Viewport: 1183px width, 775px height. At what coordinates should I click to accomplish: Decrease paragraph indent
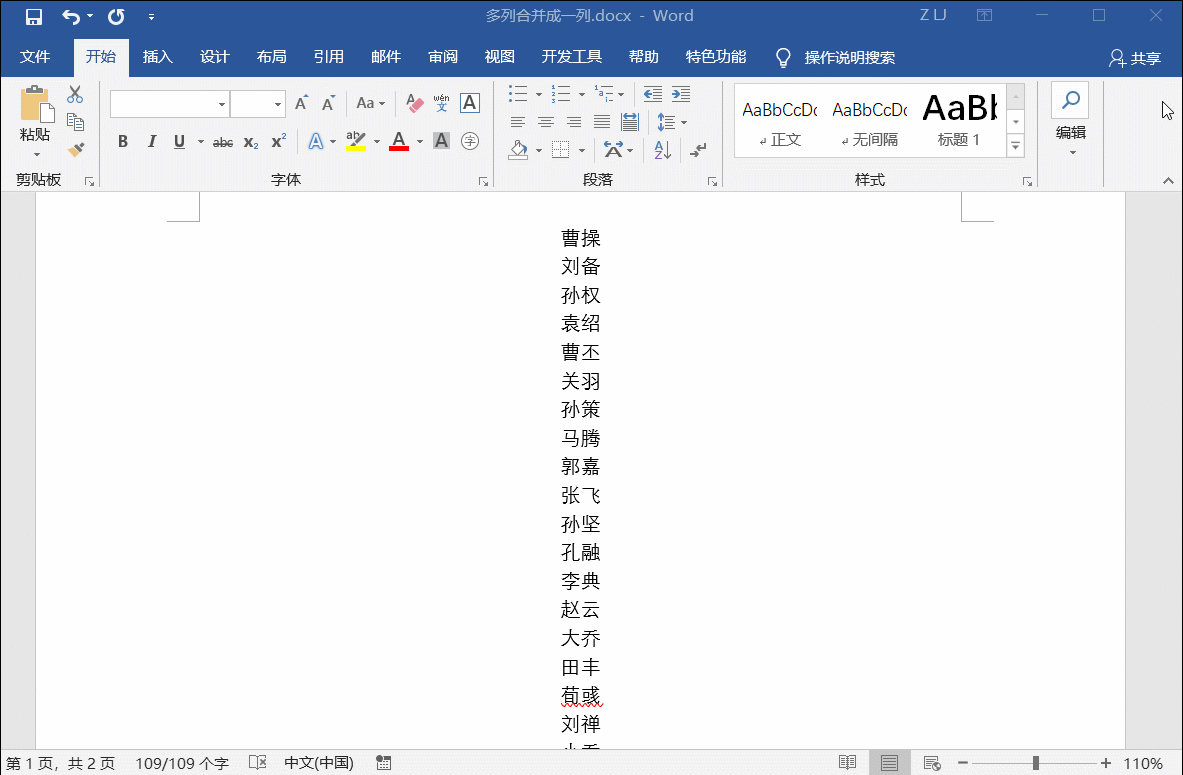pyautogui.click(x=653, y=94)
